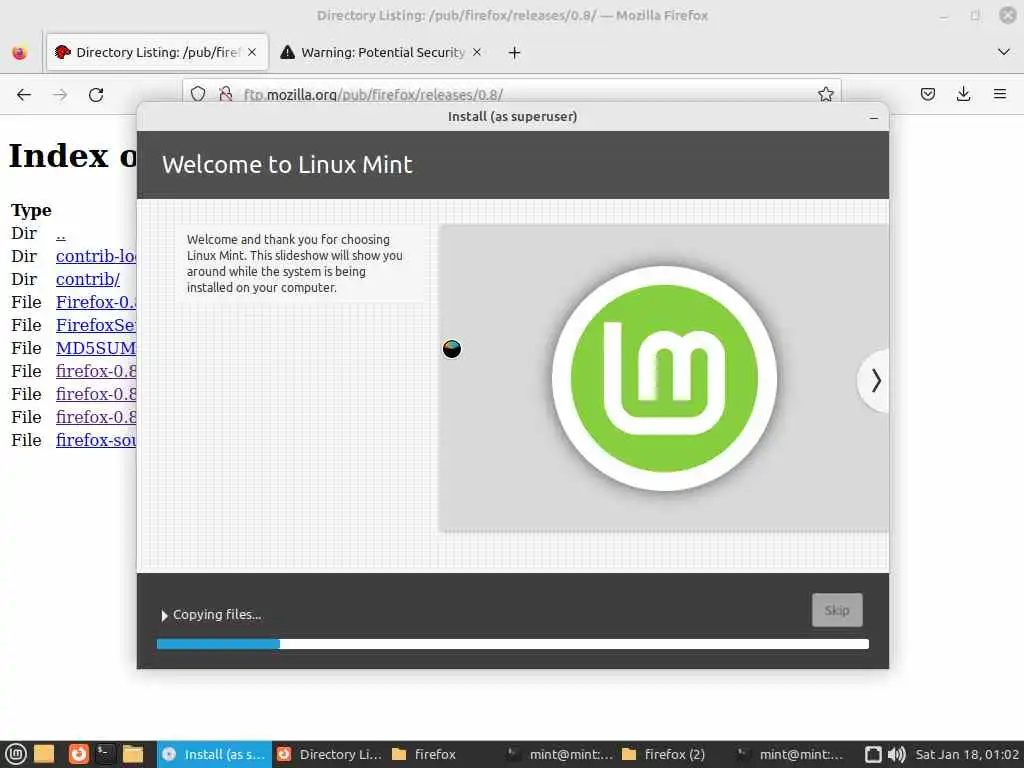1024x768 pixels.
Task: Switch to Directory Li... taskbar window
Action: pyautogui.click(x=328, y=754)
